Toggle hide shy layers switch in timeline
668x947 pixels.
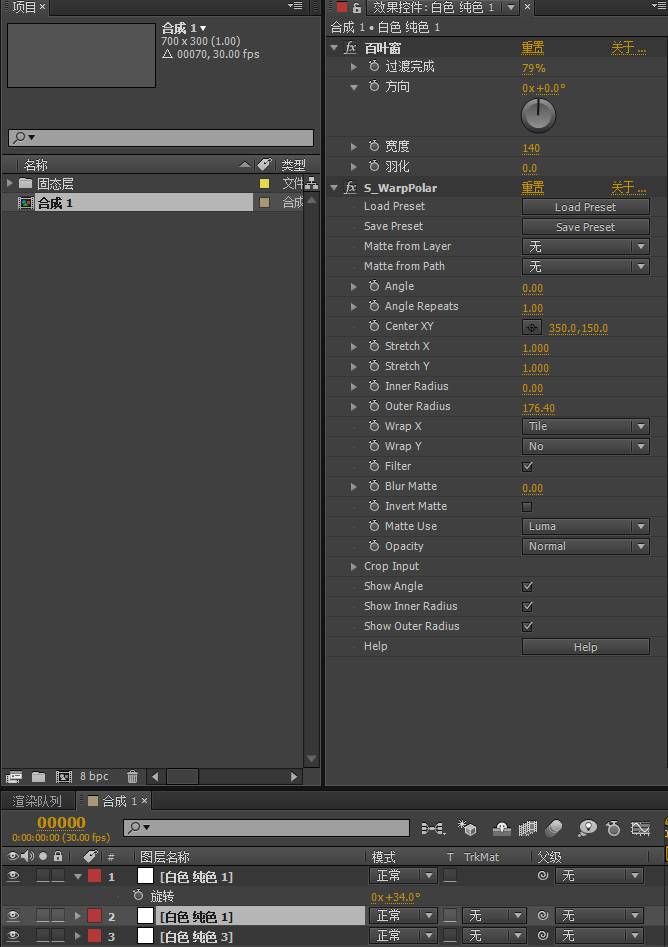(x=501, y=829)
